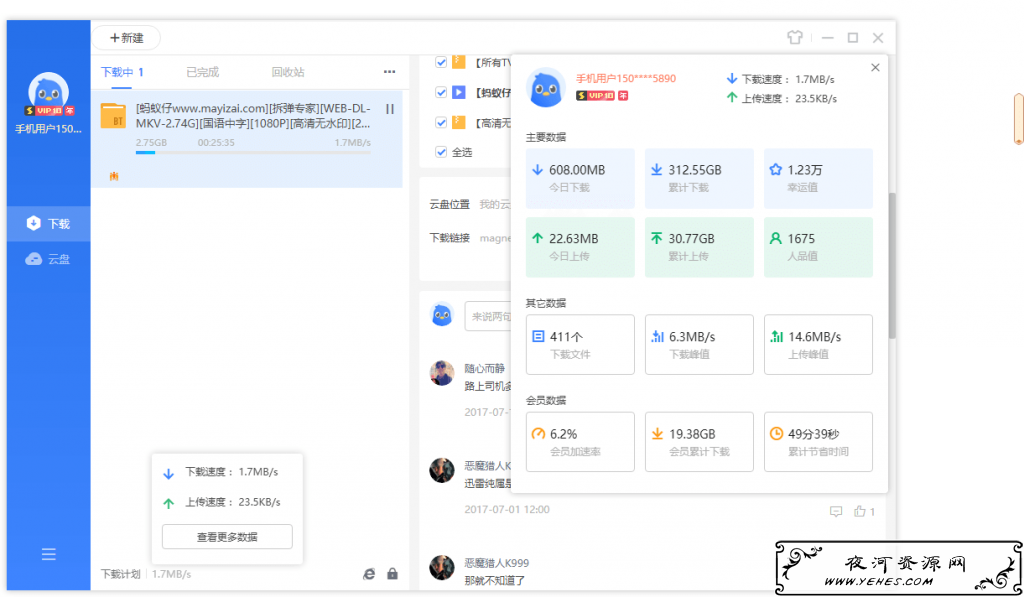This screenshot has height=597, width=1024.
Task: Click the comment input field
Action: 488,316
